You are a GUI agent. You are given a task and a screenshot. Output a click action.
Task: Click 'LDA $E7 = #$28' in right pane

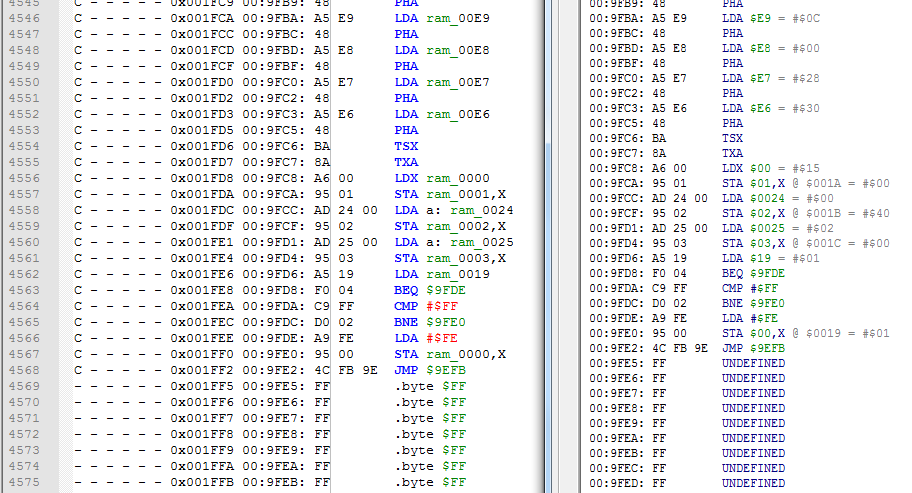(771, 78)
